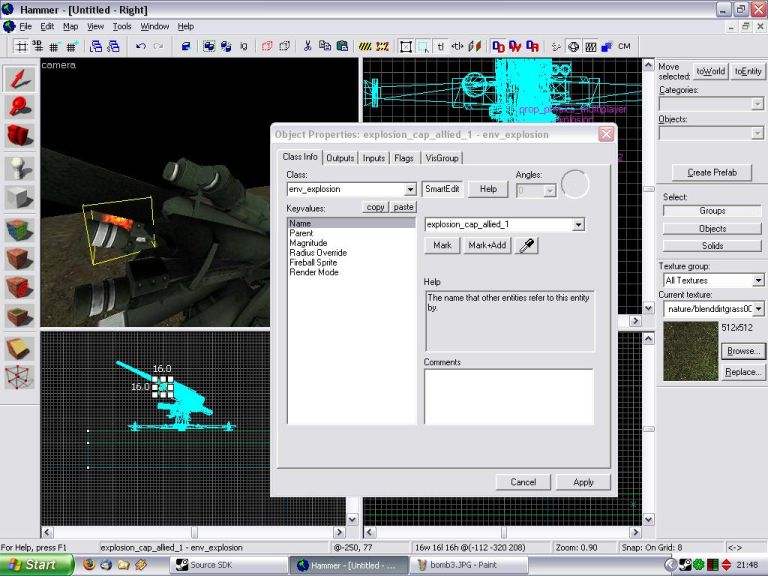Click the Save Window State icon
Image resolution: width=768 pixels, height=576 pixels.
(113, 47)
